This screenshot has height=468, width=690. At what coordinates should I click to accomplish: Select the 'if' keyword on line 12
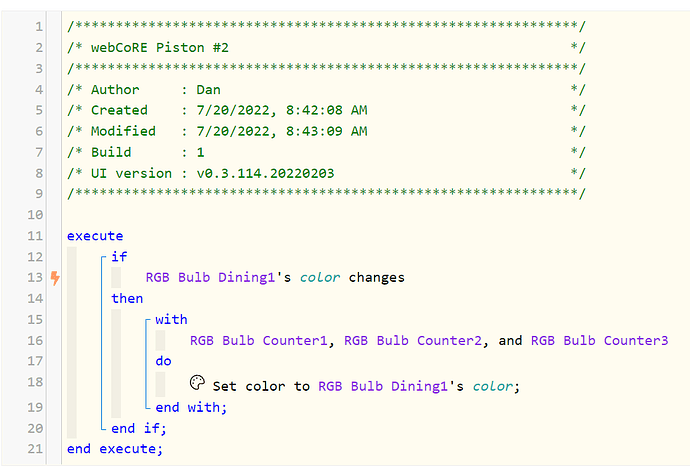[119, 256]
